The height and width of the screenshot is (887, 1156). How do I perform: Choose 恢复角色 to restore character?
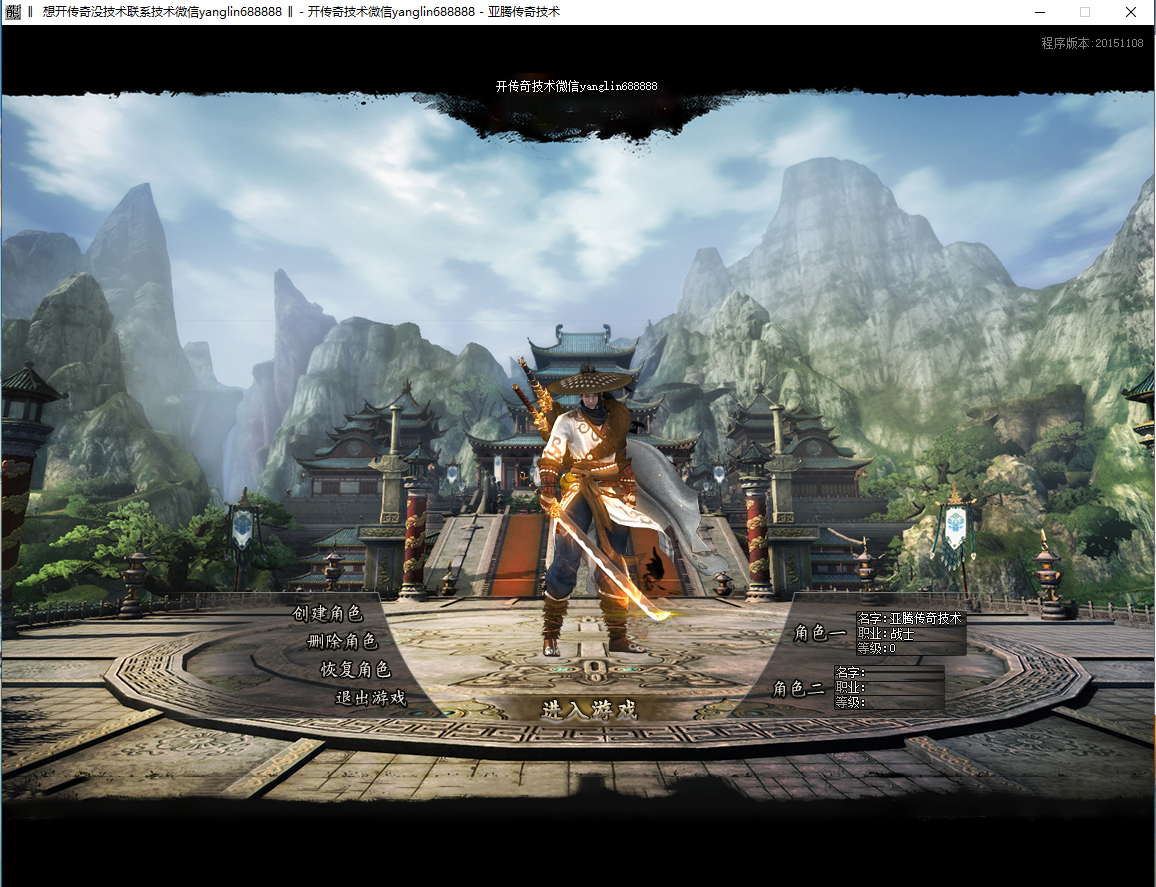pyautogui.click(x=355, y=669)
